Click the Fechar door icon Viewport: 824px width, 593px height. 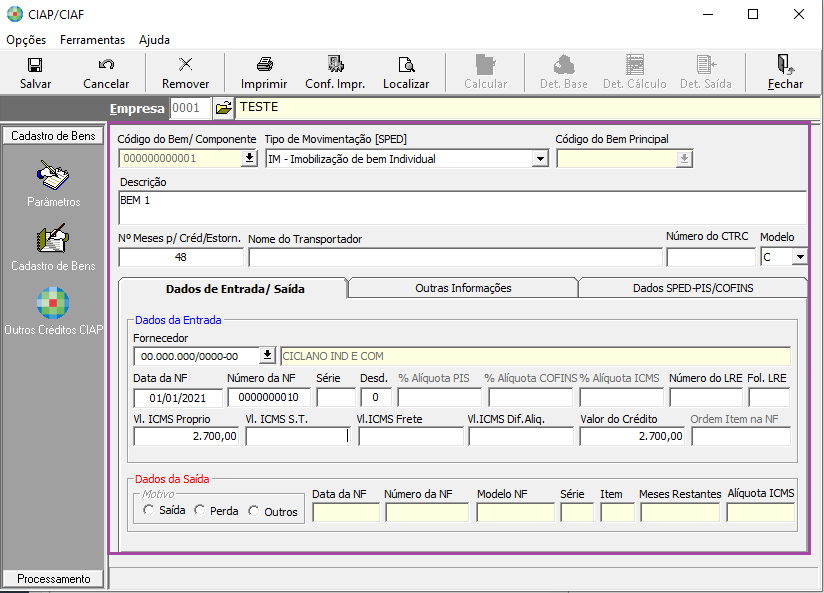pos(785,65)
